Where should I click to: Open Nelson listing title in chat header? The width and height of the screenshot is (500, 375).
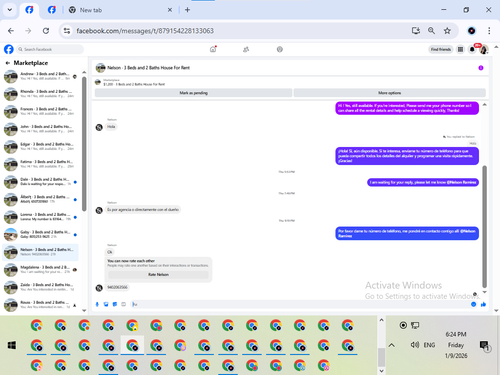pos(148,68)
